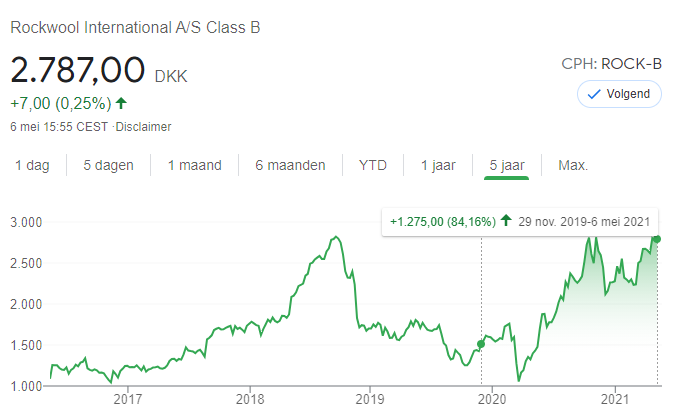Show the Max. time range
The width and height of the screenshot is (682, 413).
coord(573,165)
